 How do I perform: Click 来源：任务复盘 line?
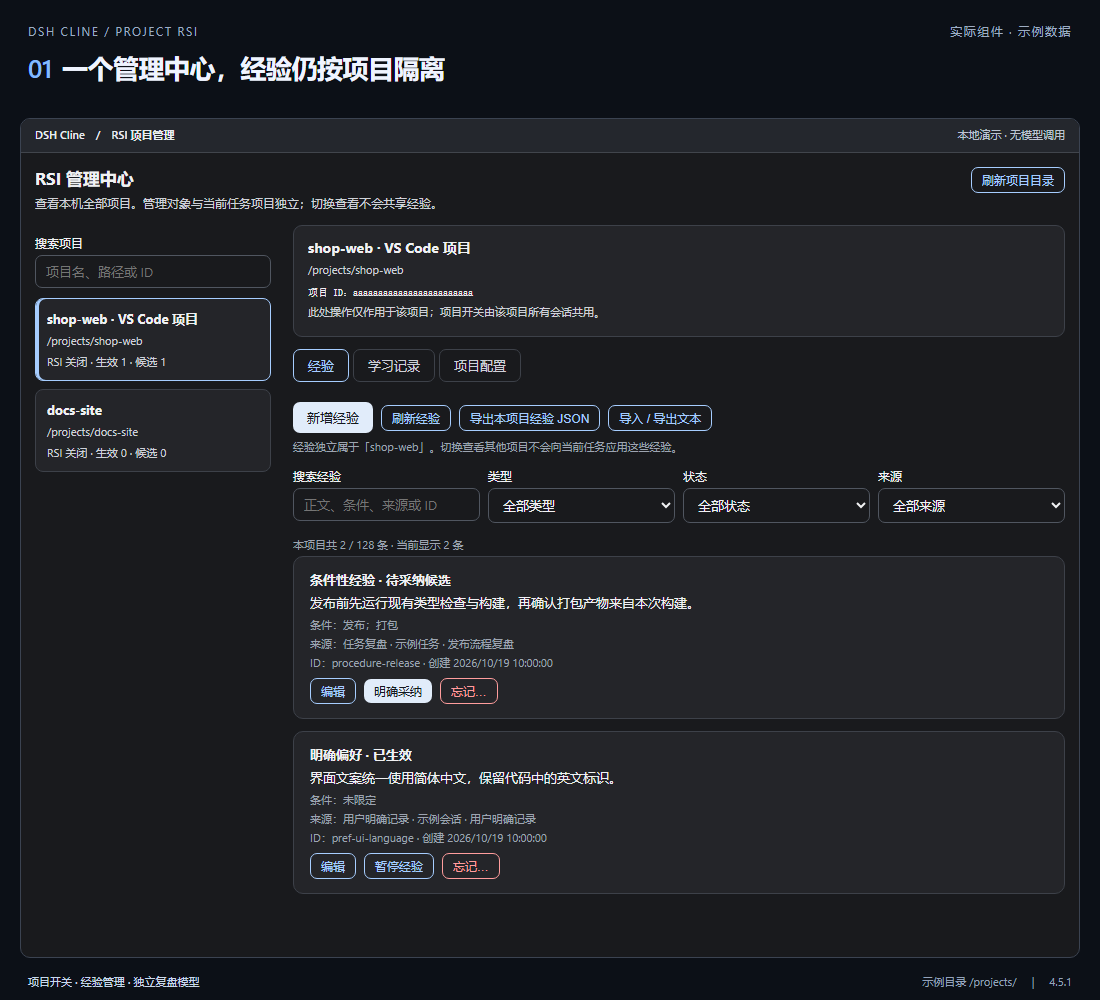[x=412, y=644]
